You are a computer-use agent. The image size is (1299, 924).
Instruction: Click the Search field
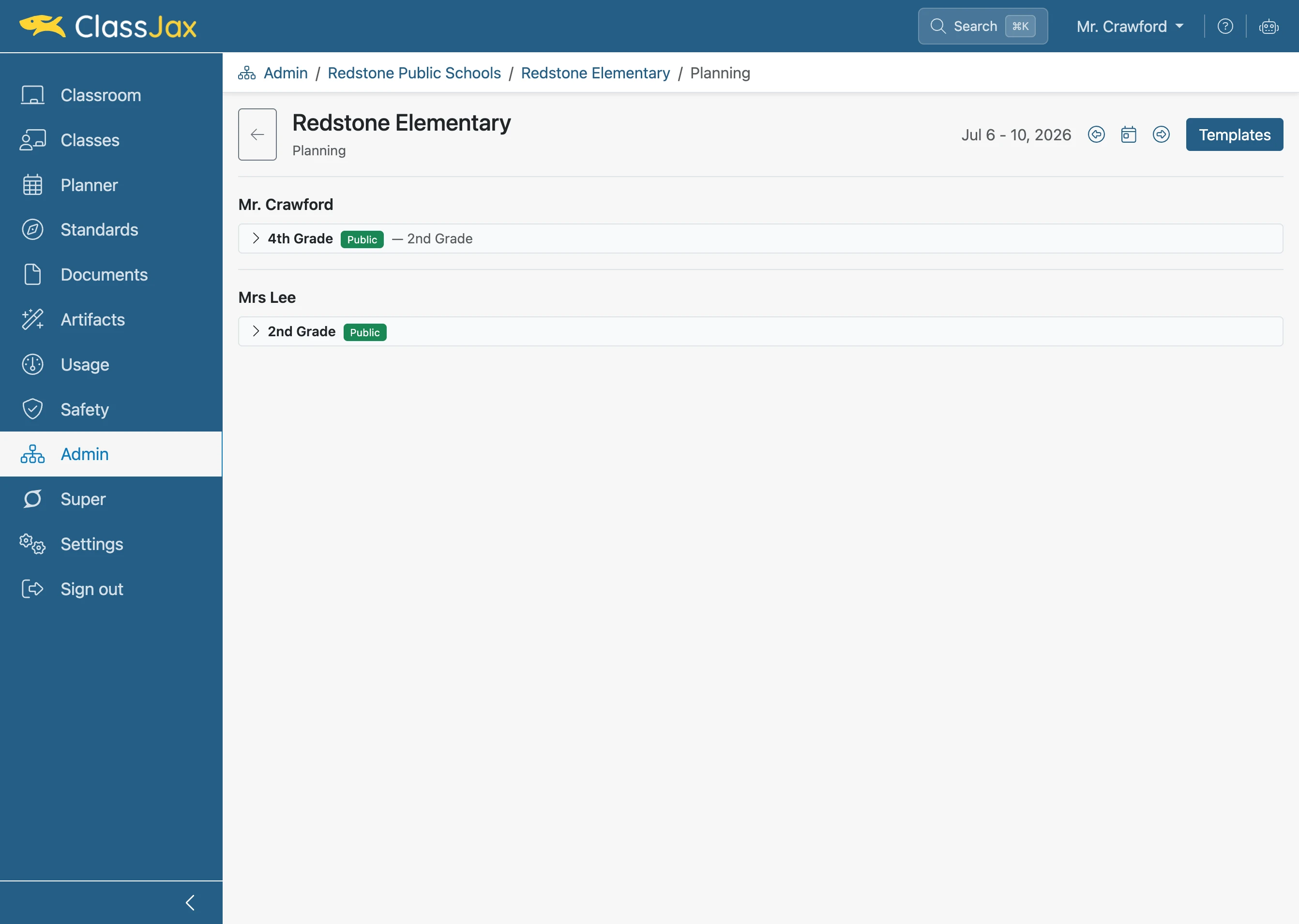coord(982,26)
